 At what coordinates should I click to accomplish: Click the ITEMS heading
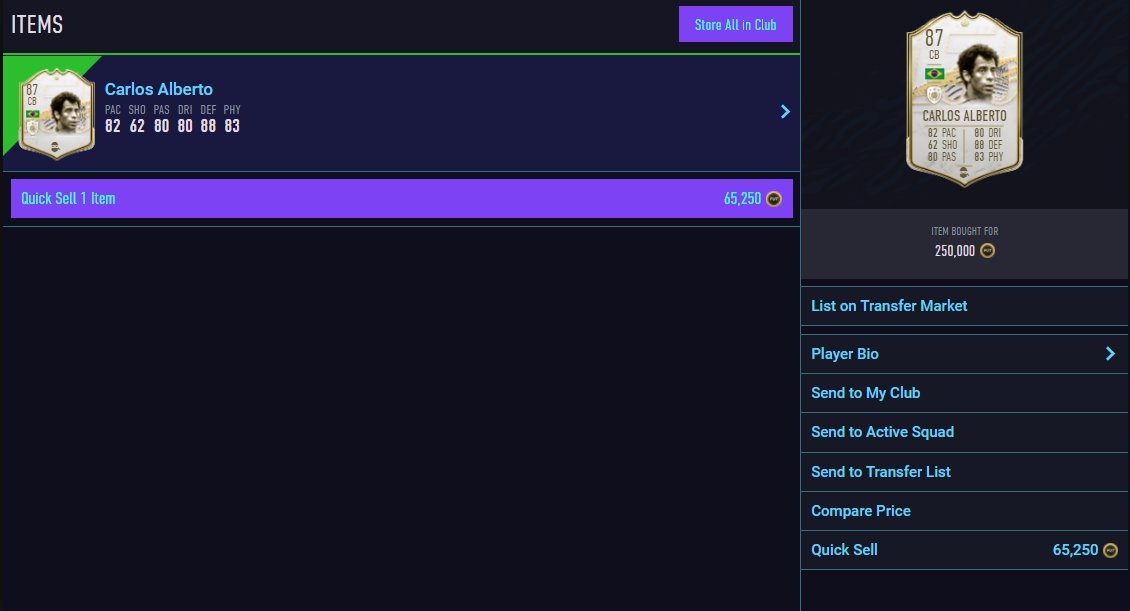(x=37, y=24)
